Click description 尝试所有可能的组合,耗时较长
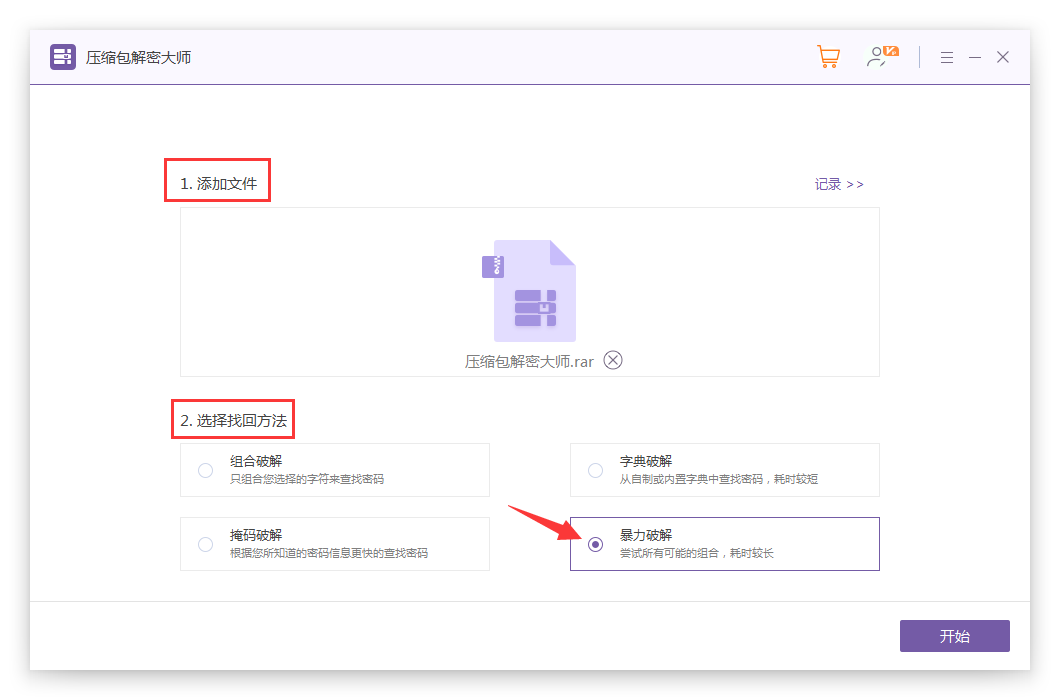The width and height of the screenshot is (1060, 700). [696, 553]
